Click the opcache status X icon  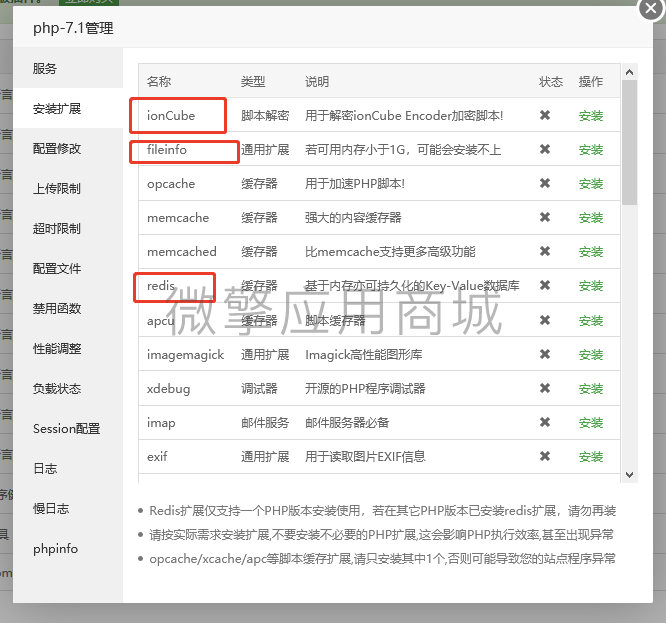pos(545,183)
